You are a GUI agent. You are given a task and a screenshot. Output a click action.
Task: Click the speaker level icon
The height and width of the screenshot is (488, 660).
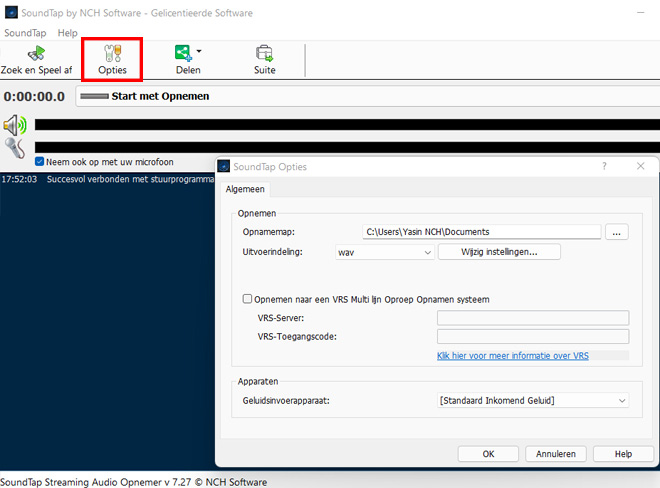click(15, 125)
